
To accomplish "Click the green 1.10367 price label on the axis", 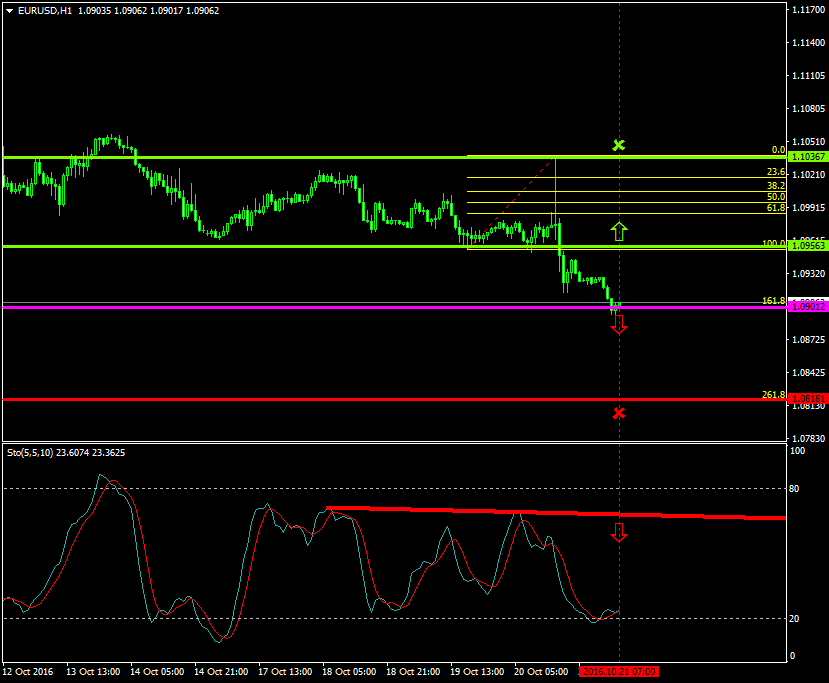I will point(807,157).
